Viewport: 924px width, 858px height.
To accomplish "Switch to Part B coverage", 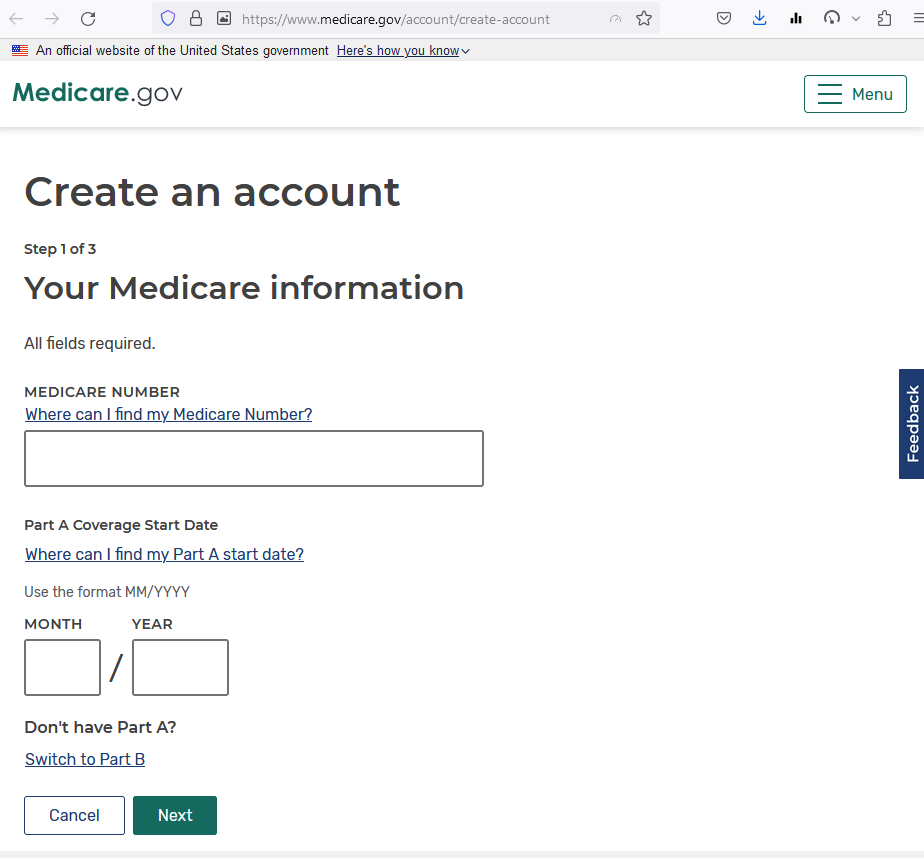I will coord(85,759).
